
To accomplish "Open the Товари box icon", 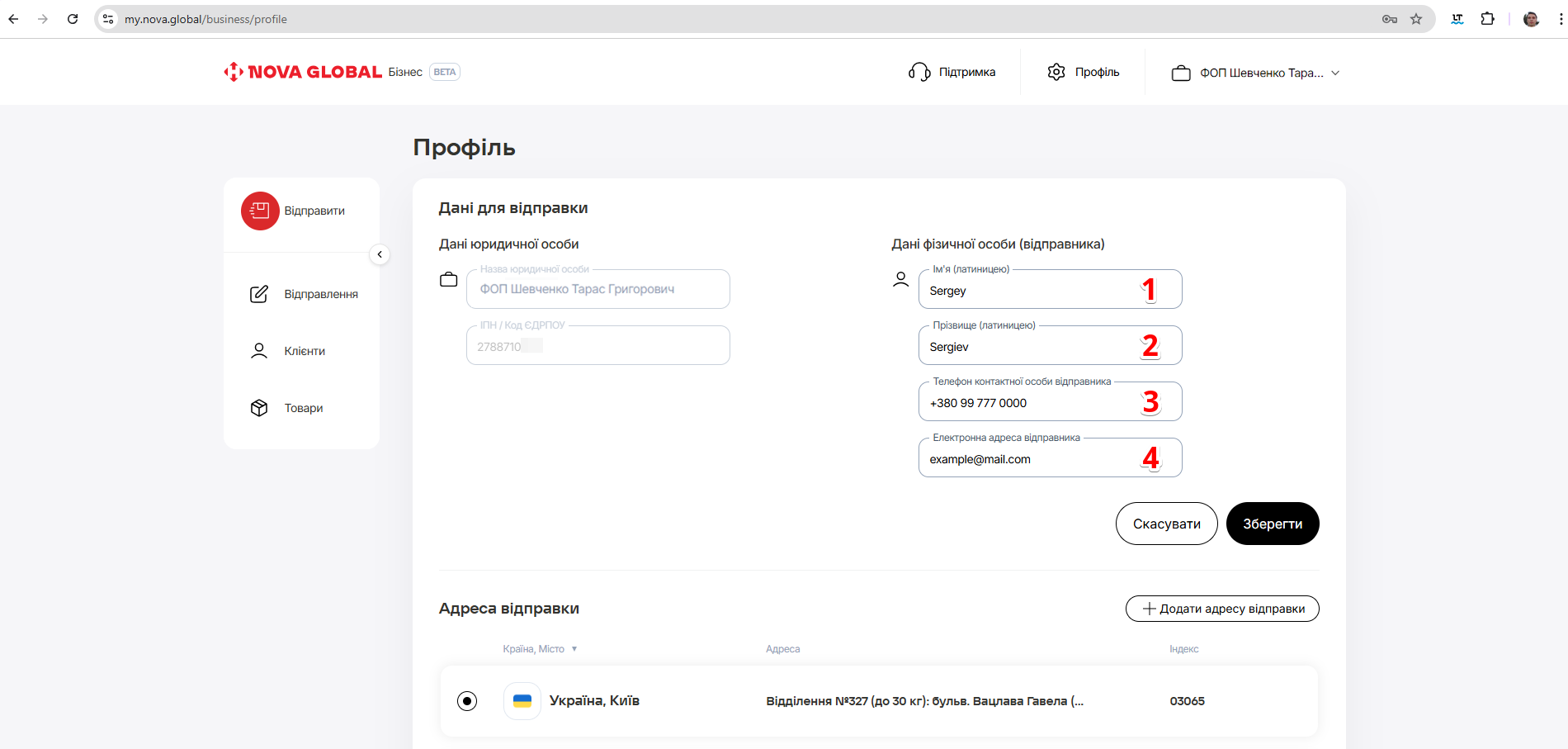I will click(x=259, y=408).
